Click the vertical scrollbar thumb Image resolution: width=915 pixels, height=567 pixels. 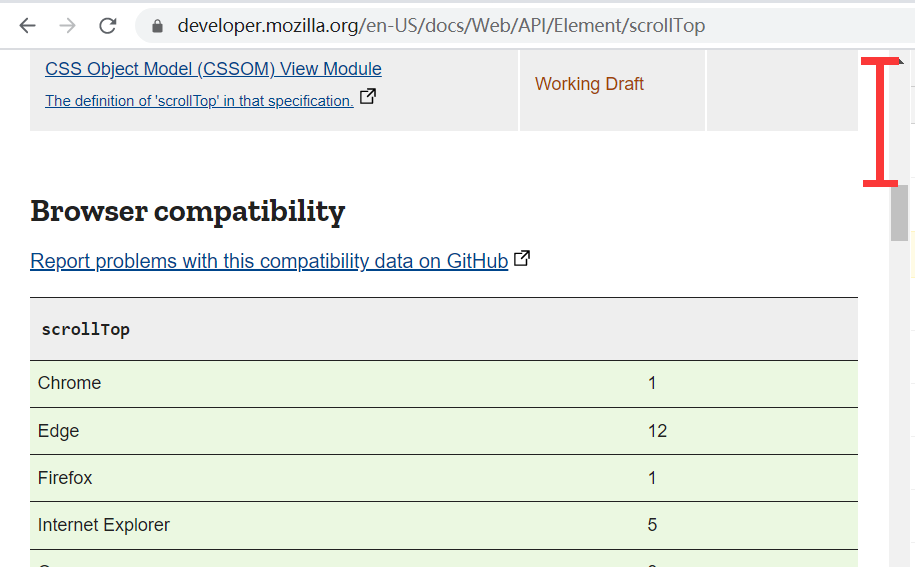899,212
